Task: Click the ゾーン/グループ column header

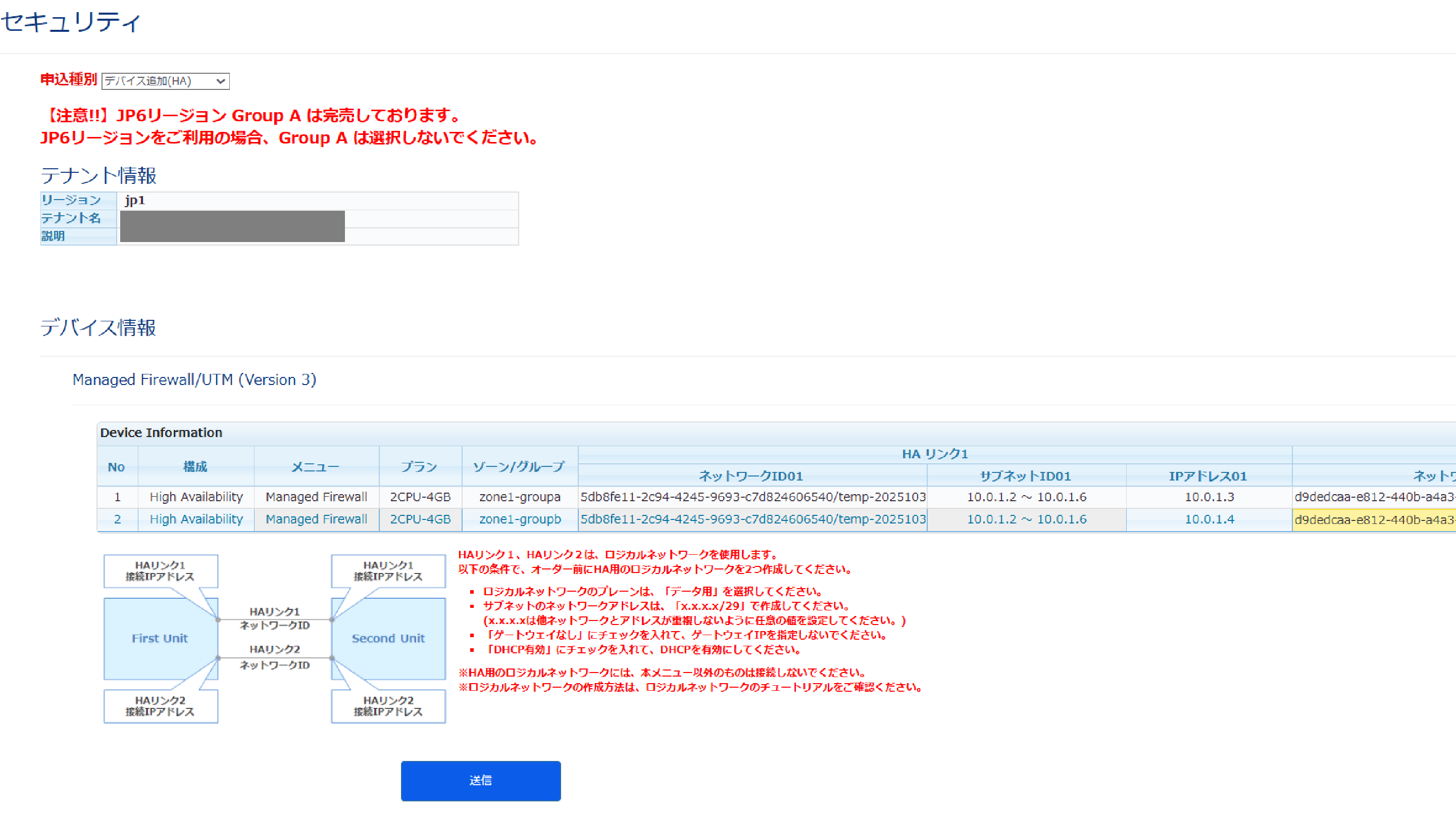Action: 519,466
